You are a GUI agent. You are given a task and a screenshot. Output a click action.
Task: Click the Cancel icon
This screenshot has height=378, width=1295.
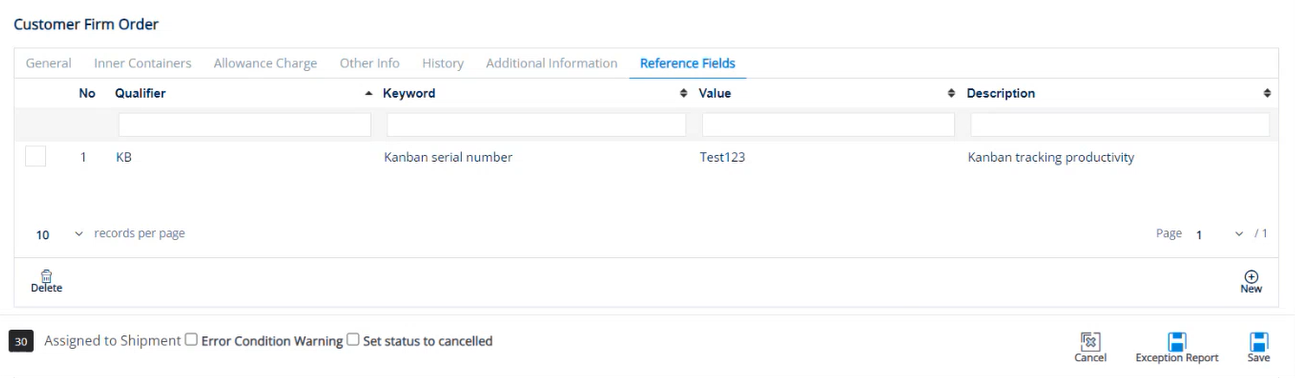(1090, 342)
